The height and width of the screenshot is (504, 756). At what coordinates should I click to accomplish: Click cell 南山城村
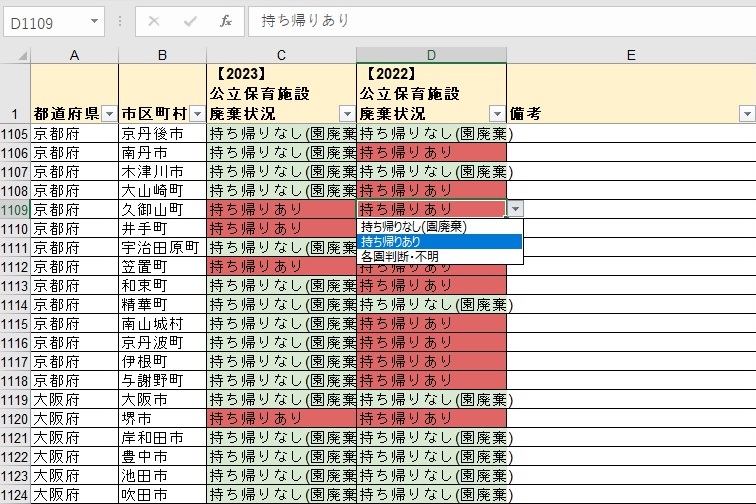coord(162,324)
